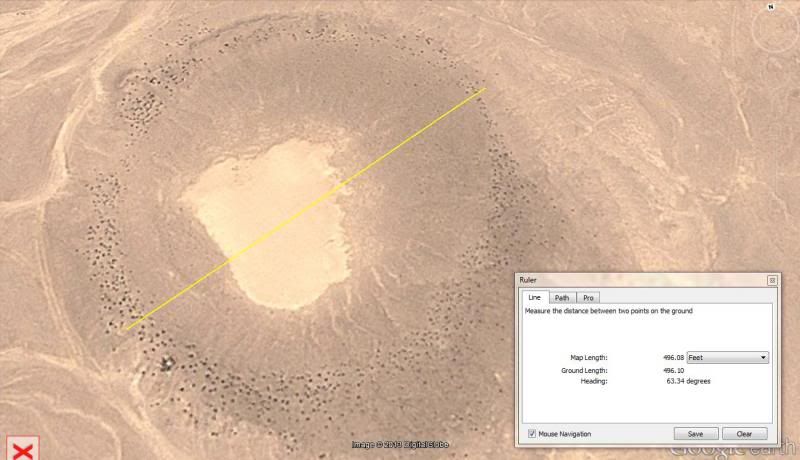Click the Heading value 63.34 degrees

(x=688, y=381)
